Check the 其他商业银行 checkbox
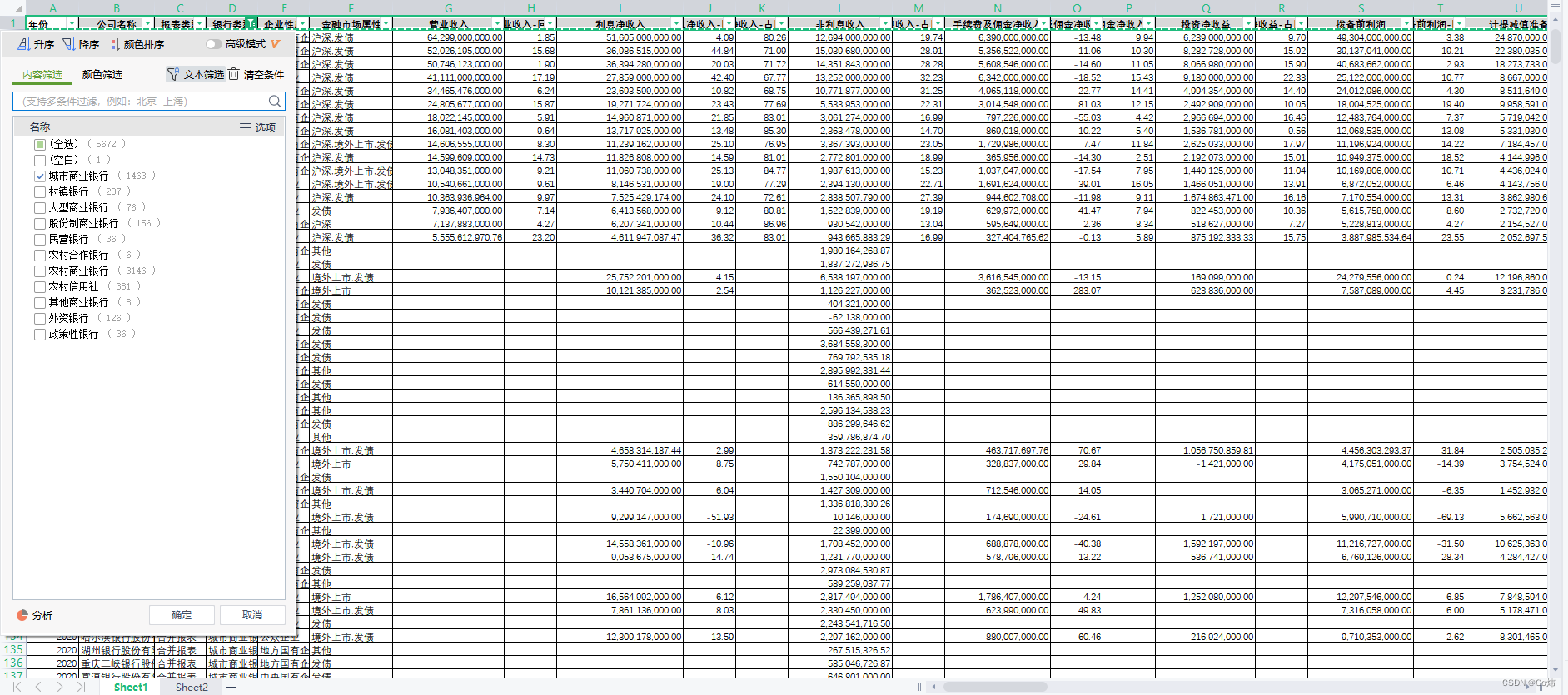This screenshot has width=1568, height=695. coord(40,302)
